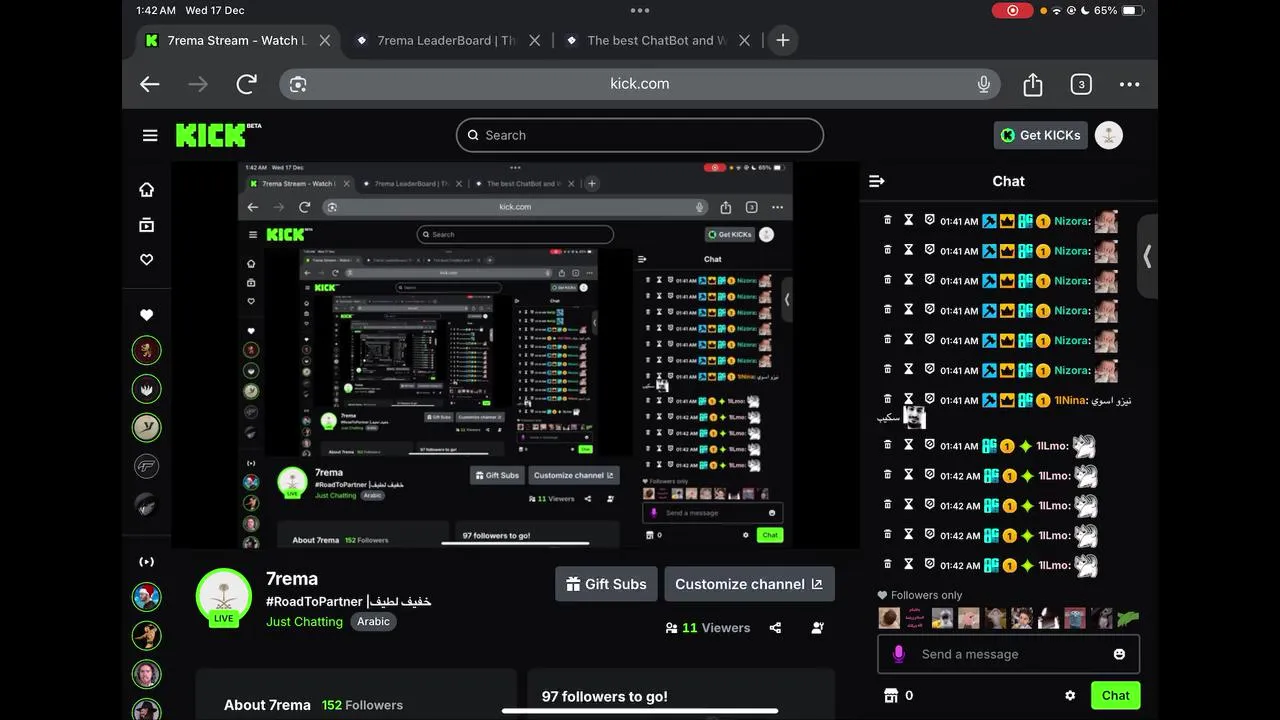Viewport: 1280px width, 720px height.
Task: Close the 7rema Stream tab
Action: (325, 40)
